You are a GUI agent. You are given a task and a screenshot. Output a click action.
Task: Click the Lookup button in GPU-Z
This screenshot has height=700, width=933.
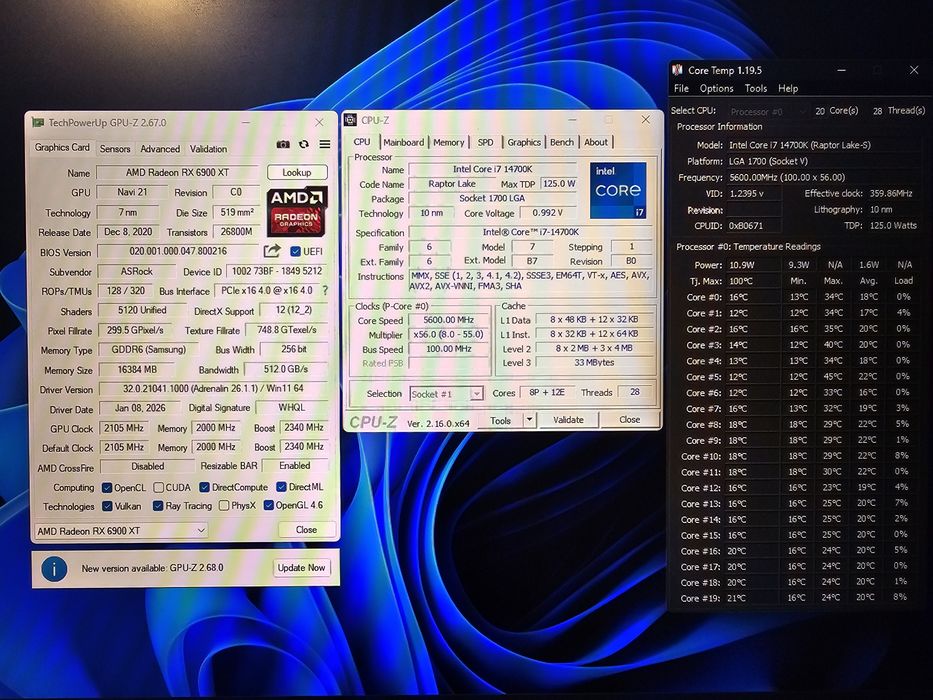[x=297, y=172]
